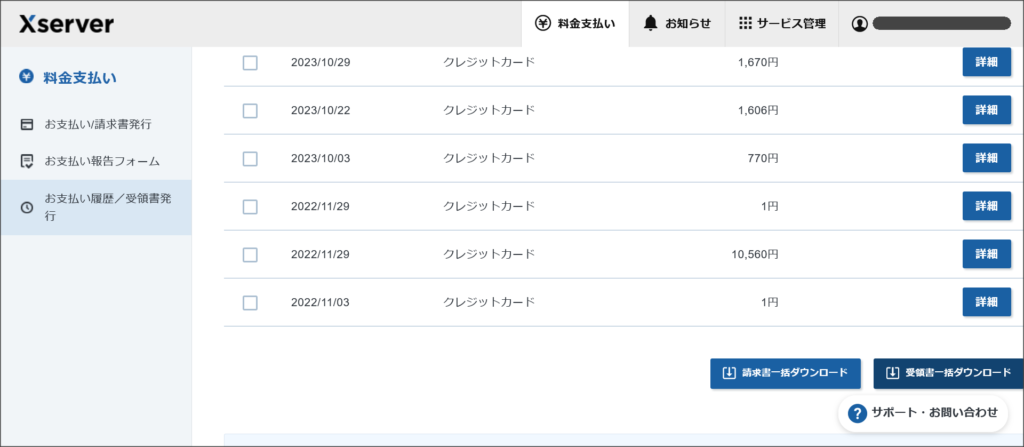Open the サービス管理 top tab
The height and width of the screenshot is (447, 1024).
[782, 24]
